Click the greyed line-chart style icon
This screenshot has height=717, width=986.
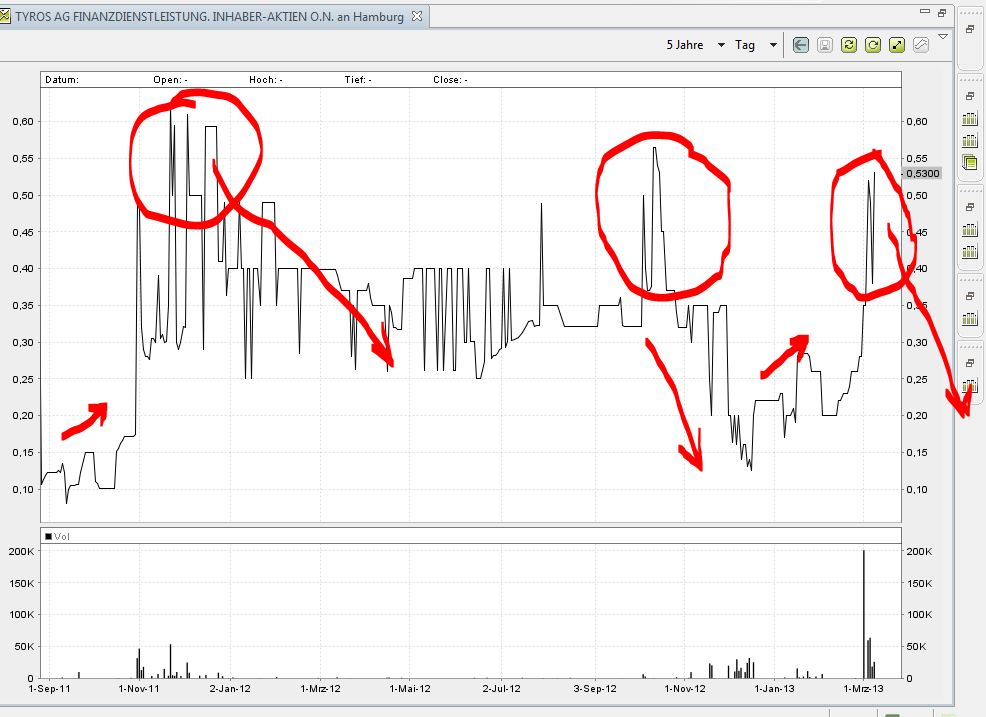(921, 45)
